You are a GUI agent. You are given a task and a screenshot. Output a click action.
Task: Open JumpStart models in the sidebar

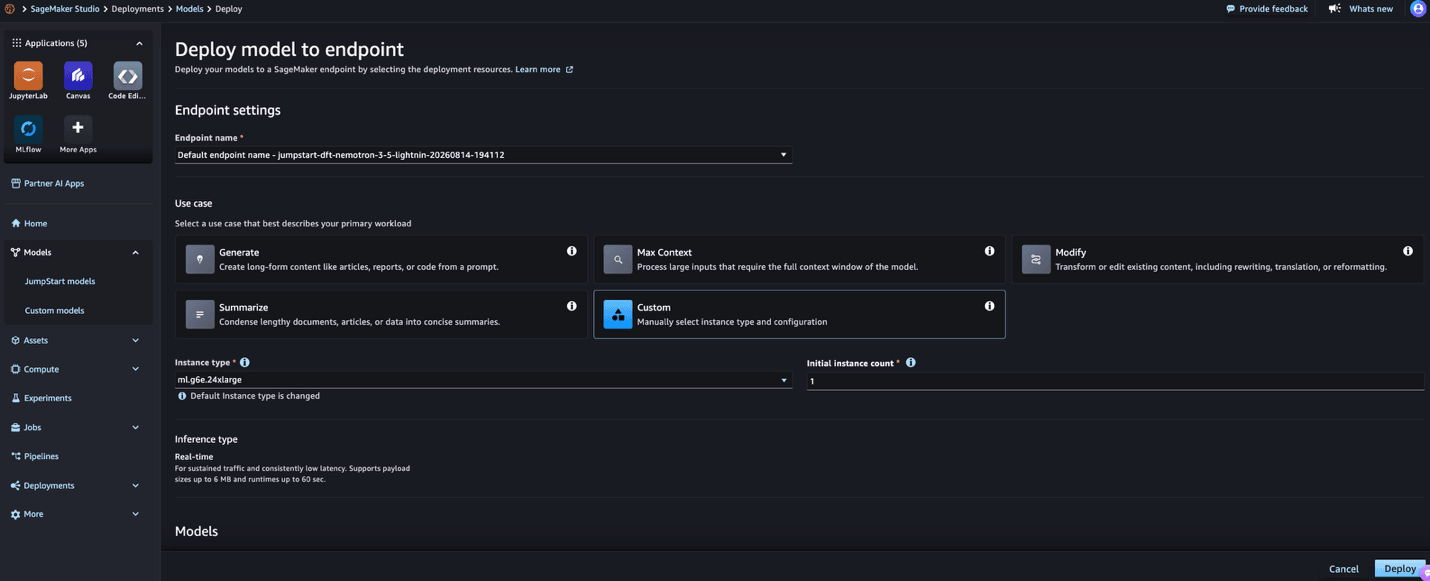(60, 281)
